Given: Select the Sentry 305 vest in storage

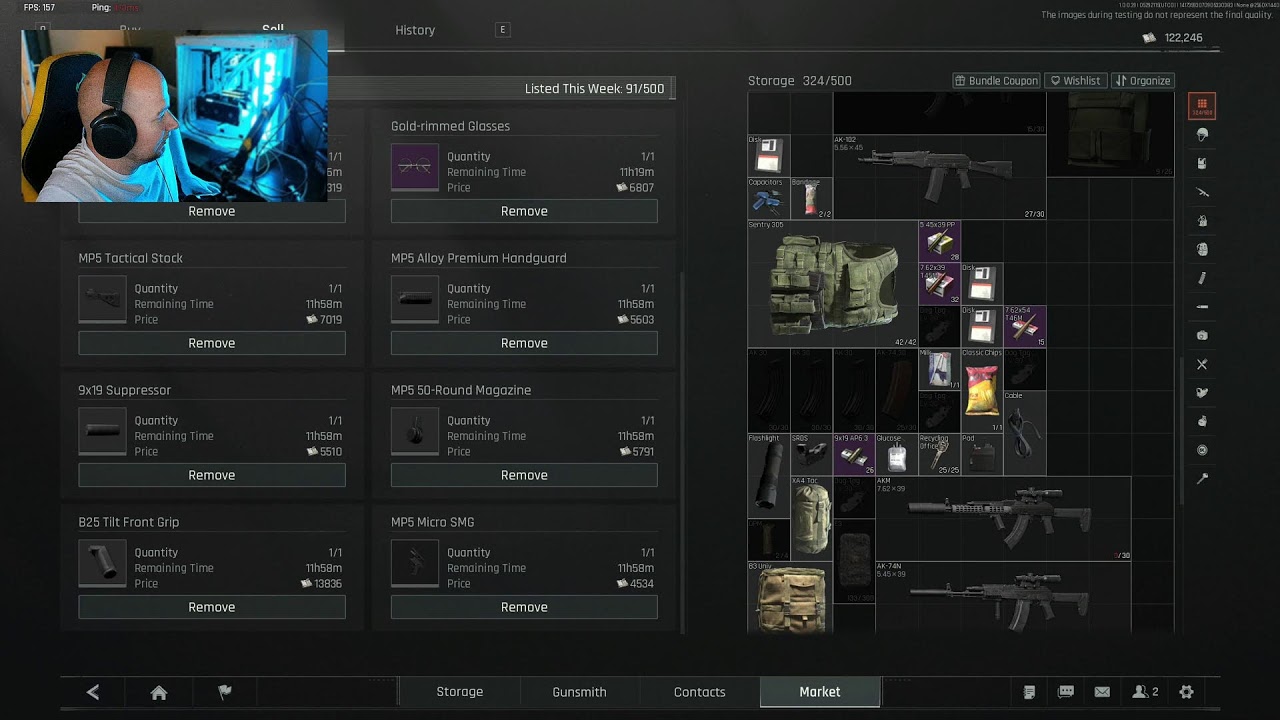Looking at the screenshot, I should (832, 284).
